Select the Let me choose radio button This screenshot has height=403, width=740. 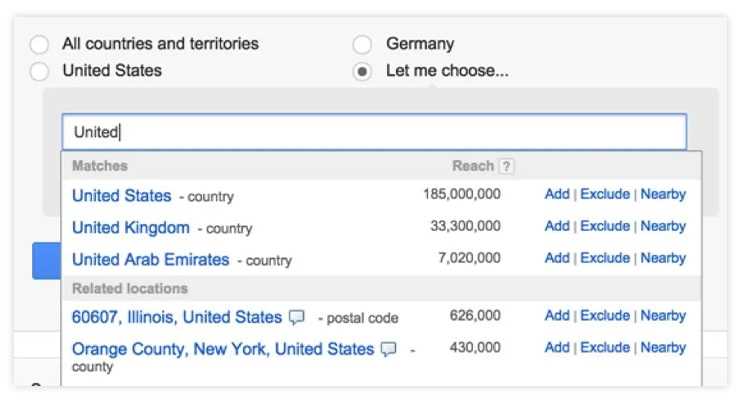coord(363,72)
